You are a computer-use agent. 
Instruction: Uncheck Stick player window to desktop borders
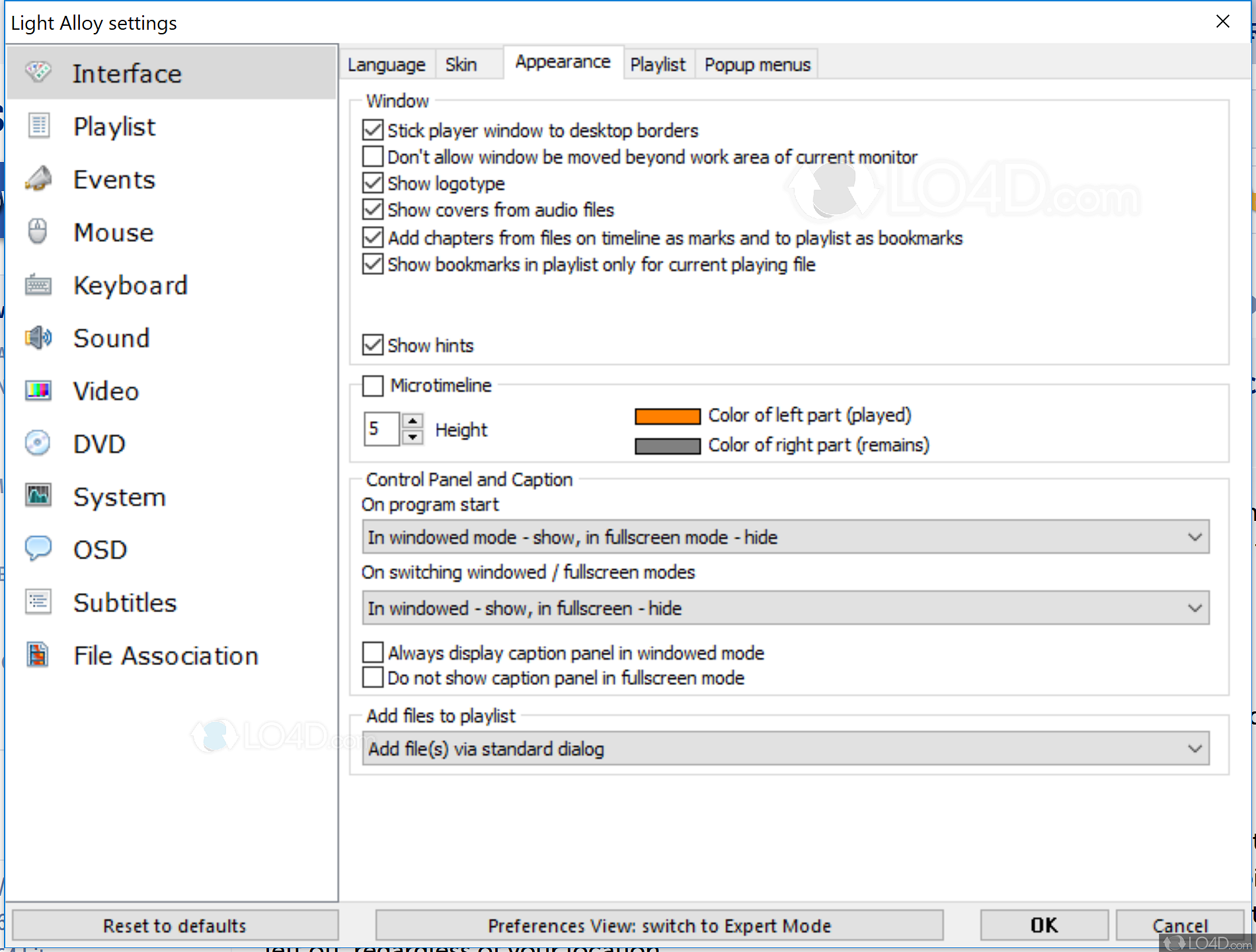coord(372,130)
